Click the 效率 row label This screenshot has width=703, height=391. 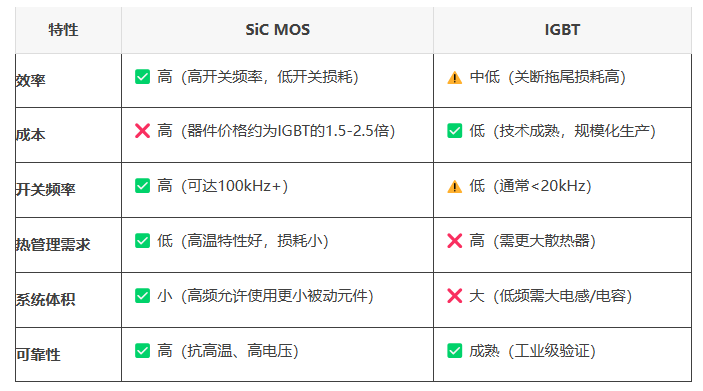tap(30, 80)
